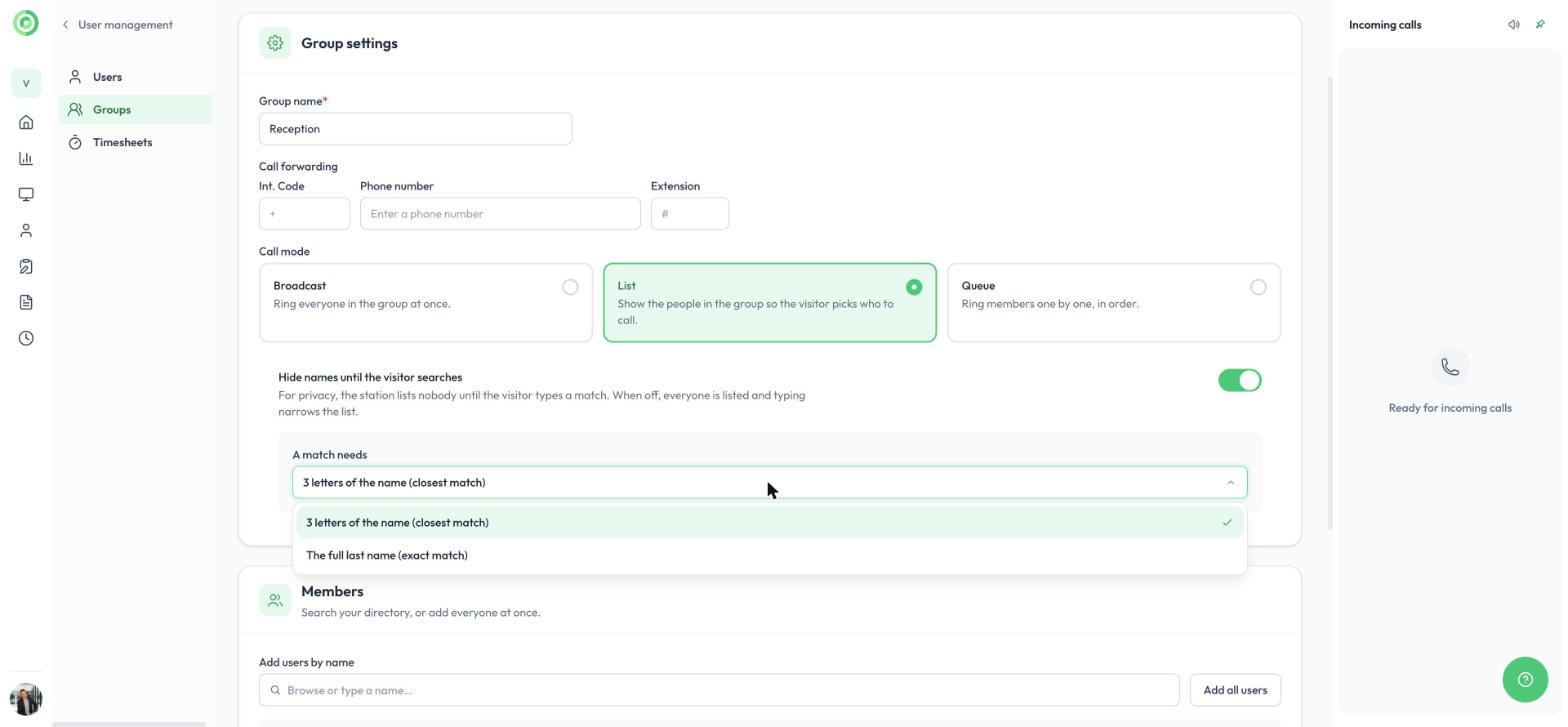Choose 'The full last name' option
The image size is (1568, 727).
pos(770,555)
